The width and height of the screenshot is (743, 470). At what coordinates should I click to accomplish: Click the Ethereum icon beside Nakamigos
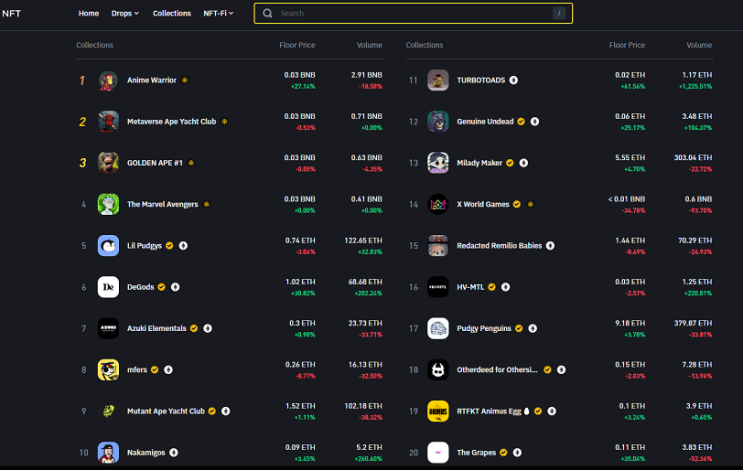174,452
